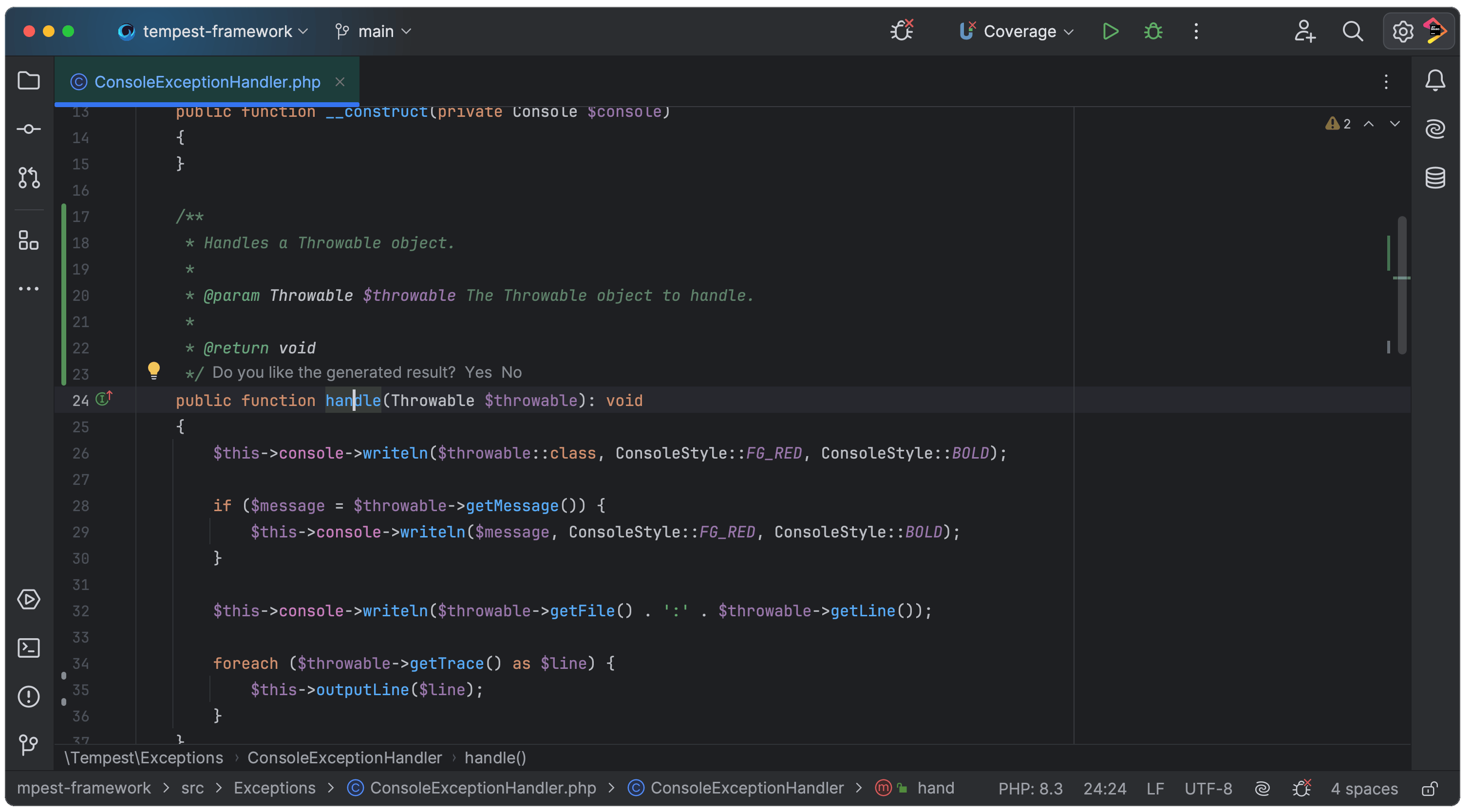Click the Exceptions breadcrumb in navigation bar
Screen dimensions: 1471x812
point(274,788)
